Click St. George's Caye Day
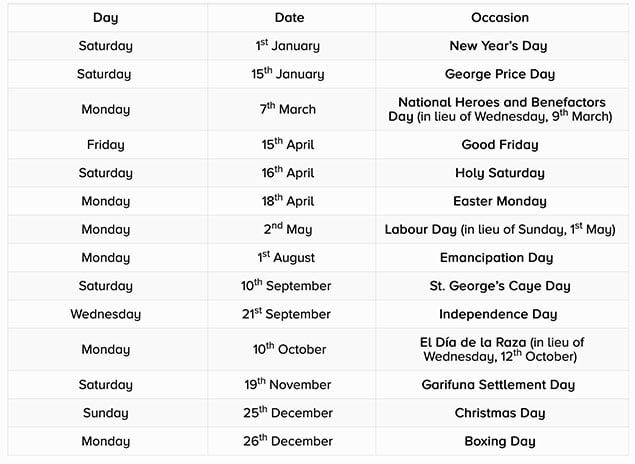Image resolution: width=635 pixels, height=464 pixels. 499,286
